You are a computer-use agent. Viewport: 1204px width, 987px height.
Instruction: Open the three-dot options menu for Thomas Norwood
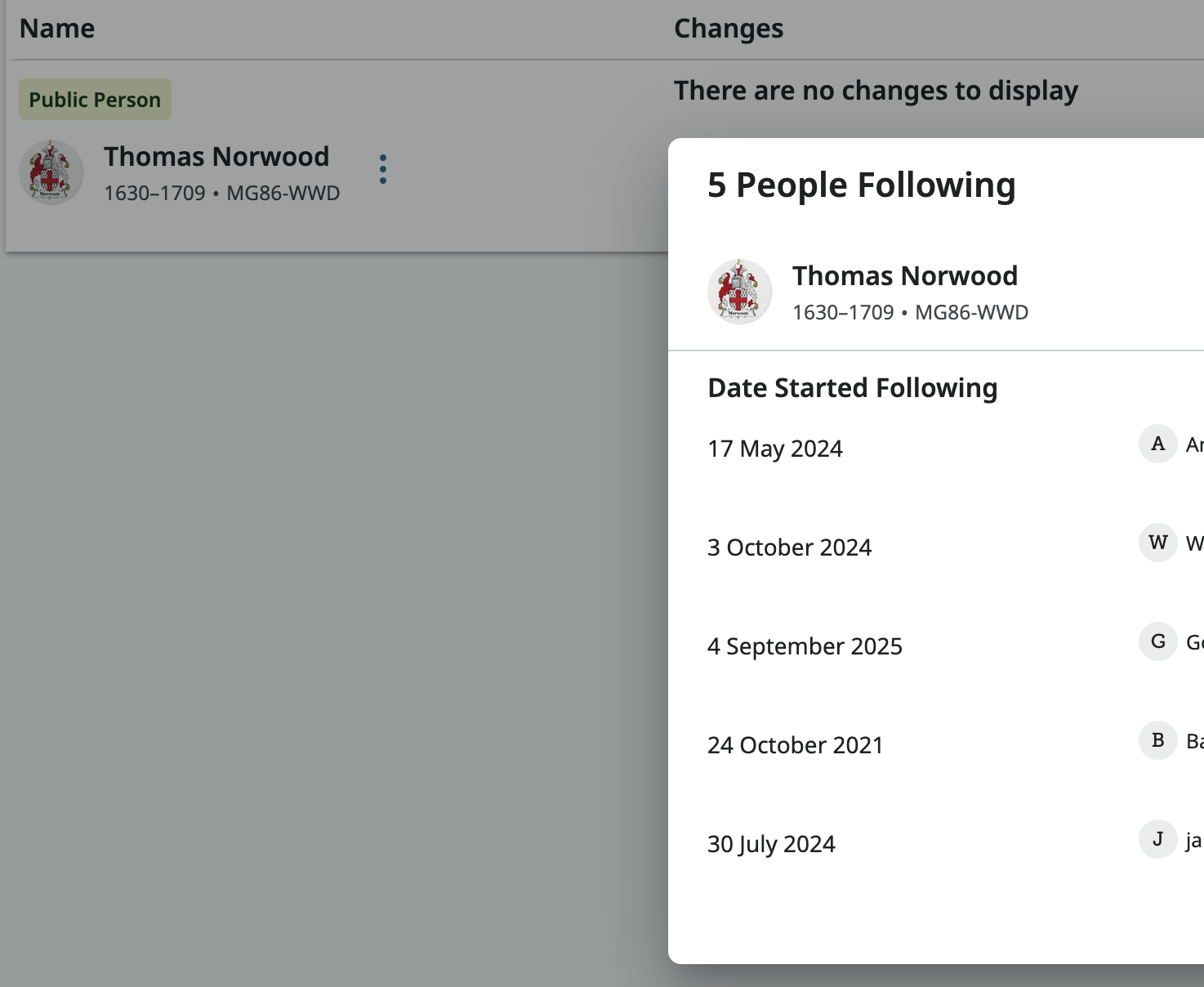coord(382,169)
